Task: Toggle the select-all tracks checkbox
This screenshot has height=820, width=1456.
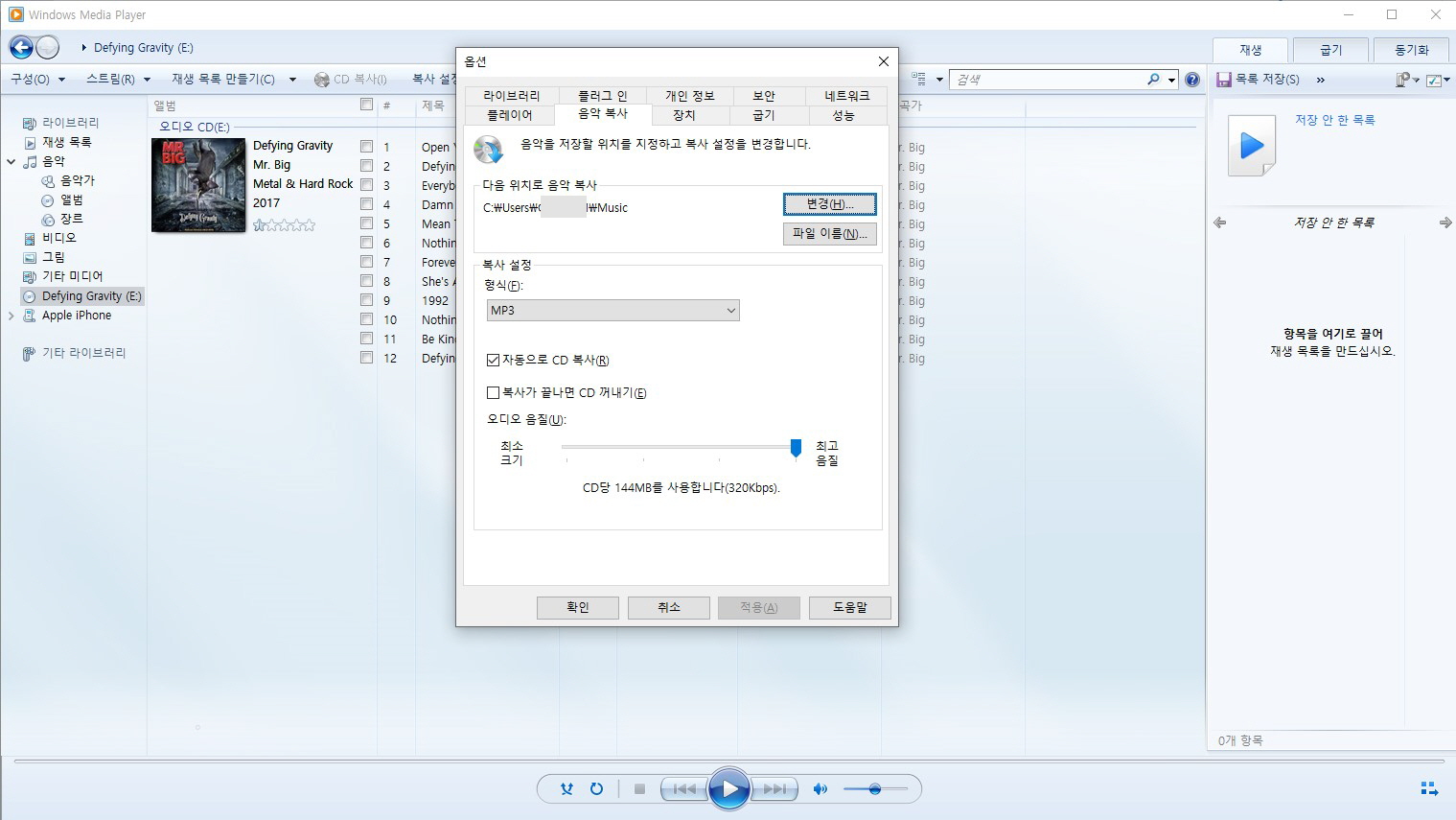Action: click(x=366, y=105)
